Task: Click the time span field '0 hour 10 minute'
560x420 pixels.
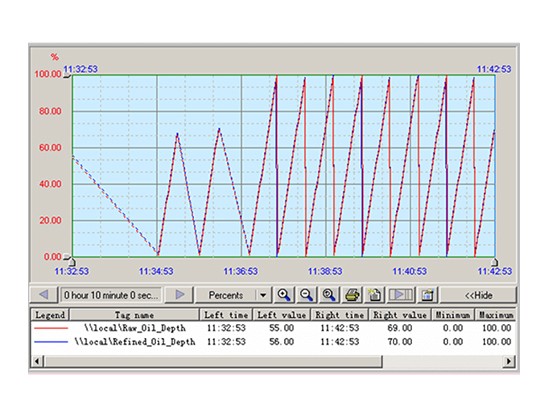Action: pos(111,295)
